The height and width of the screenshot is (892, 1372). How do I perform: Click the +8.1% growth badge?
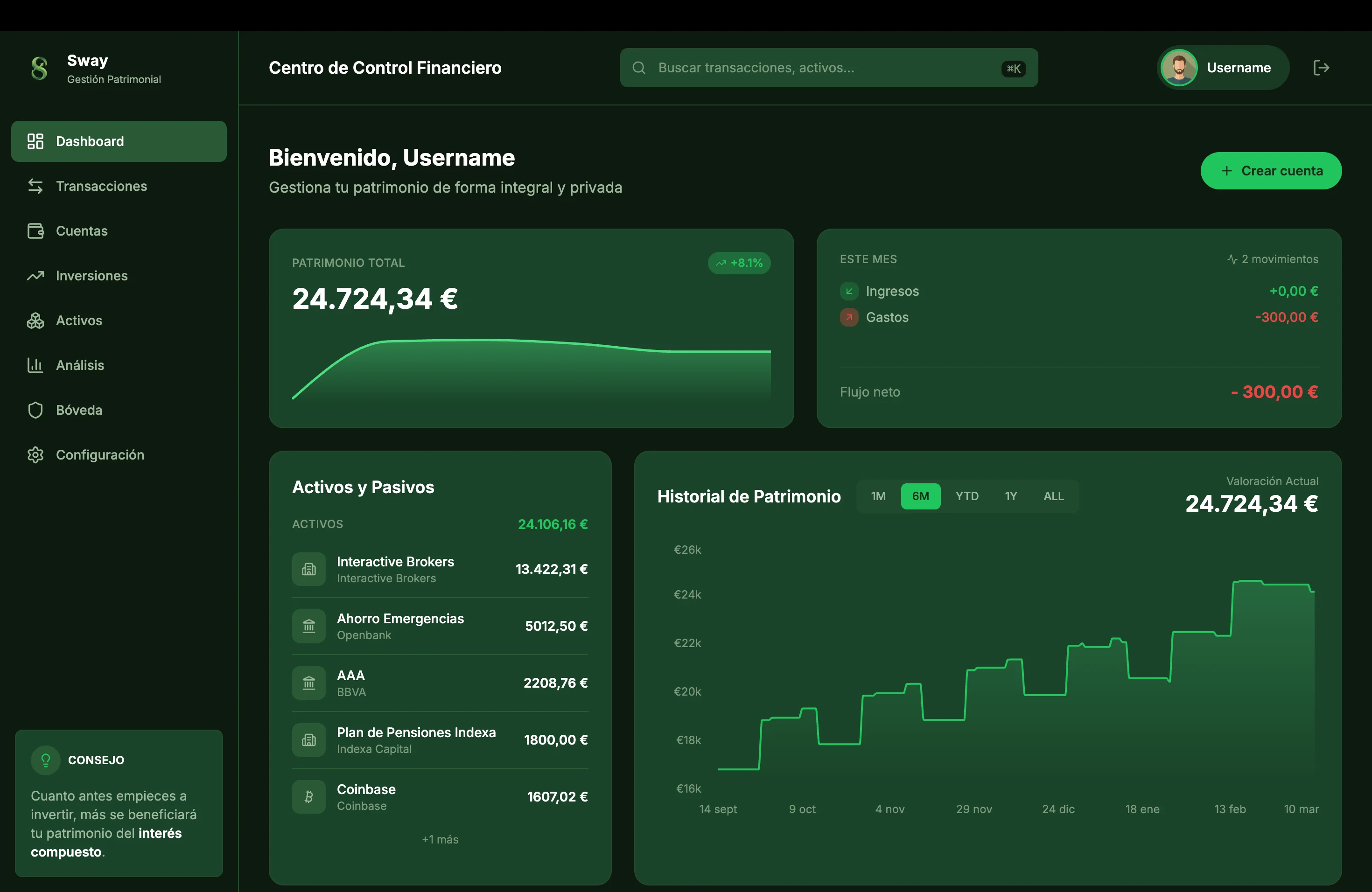[739, 263]
